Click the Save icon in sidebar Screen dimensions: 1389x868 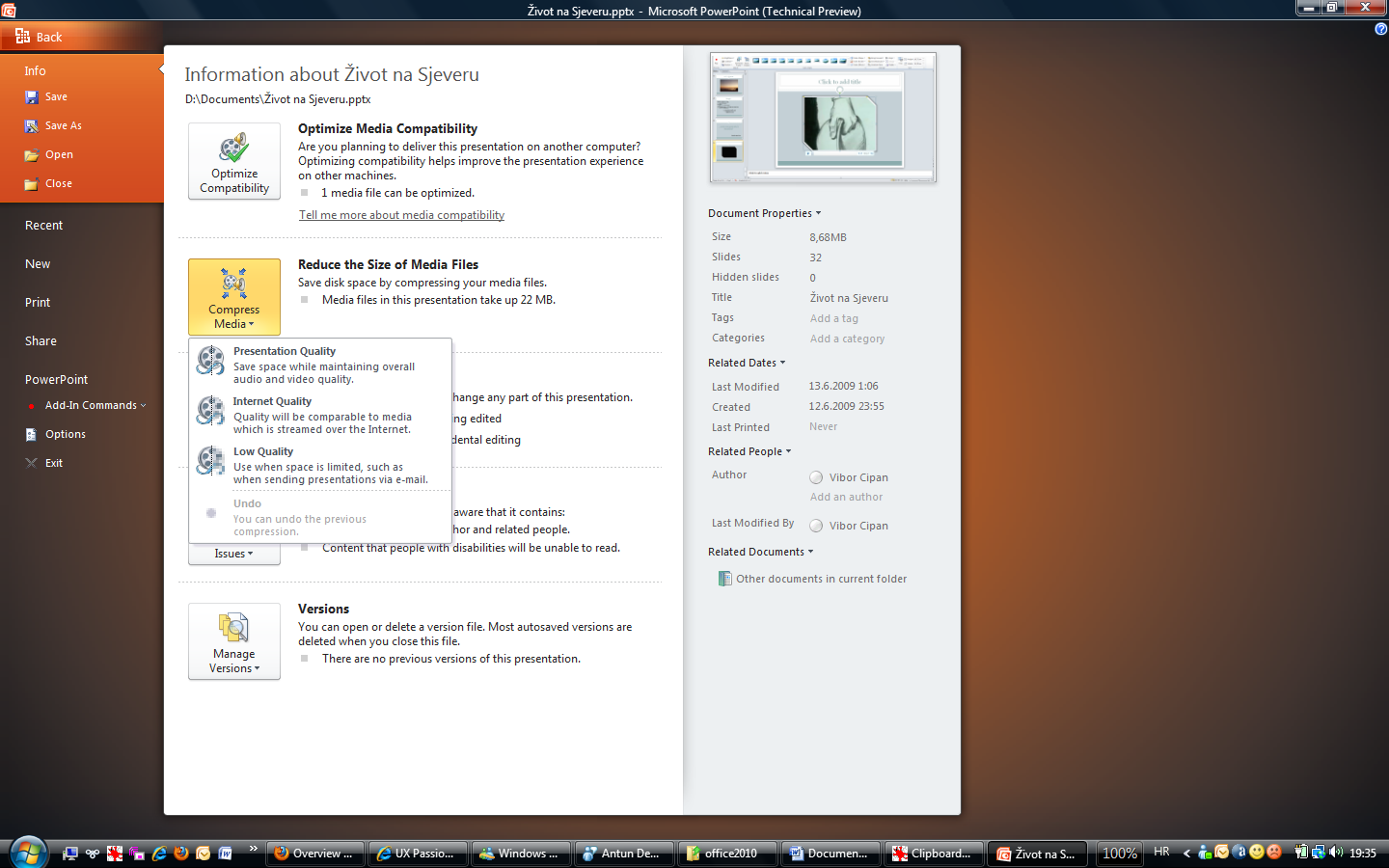click(x=31, y=96)
